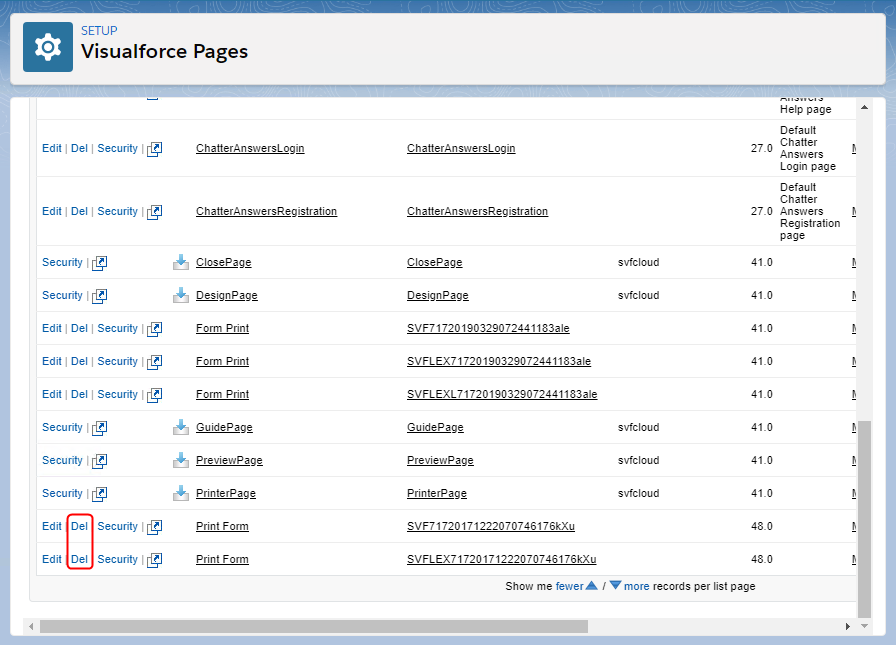Open preview icon for SVFLEXL71720190329072441183ale row
896x645 pixels.
pos(154,395)
